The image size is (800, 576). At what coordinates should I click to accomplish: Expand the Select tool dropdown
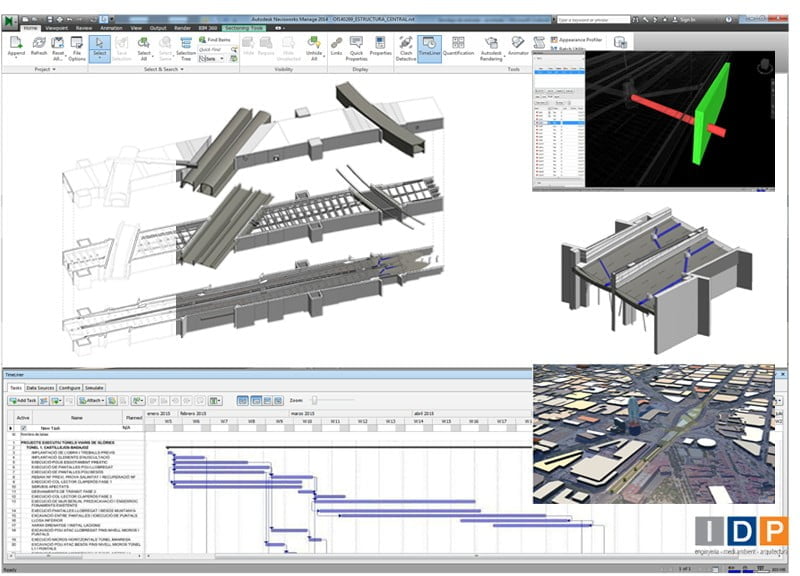click(x=101, y=59)
